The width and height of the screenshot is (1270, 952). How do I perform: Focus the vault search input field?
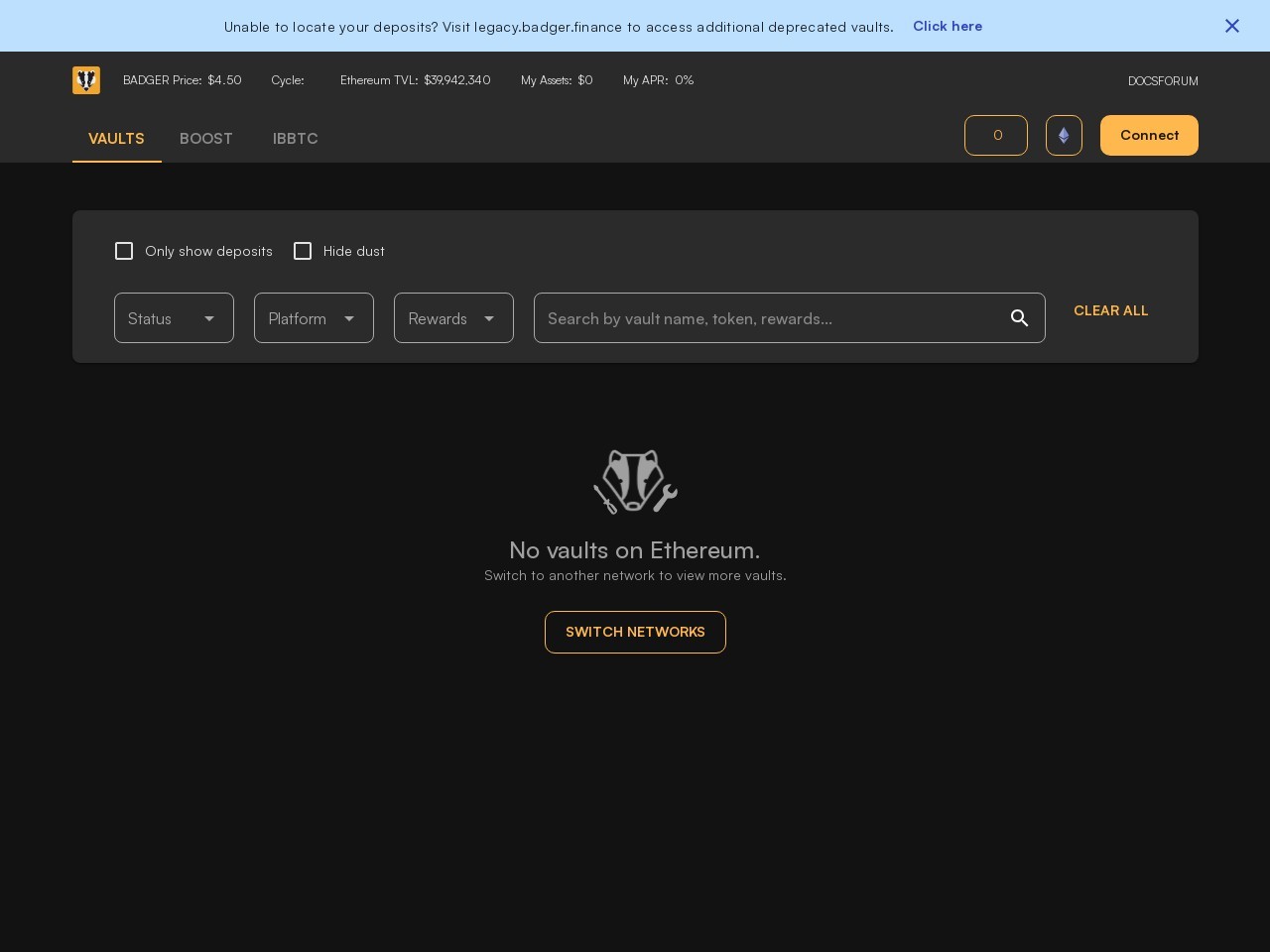769,318
